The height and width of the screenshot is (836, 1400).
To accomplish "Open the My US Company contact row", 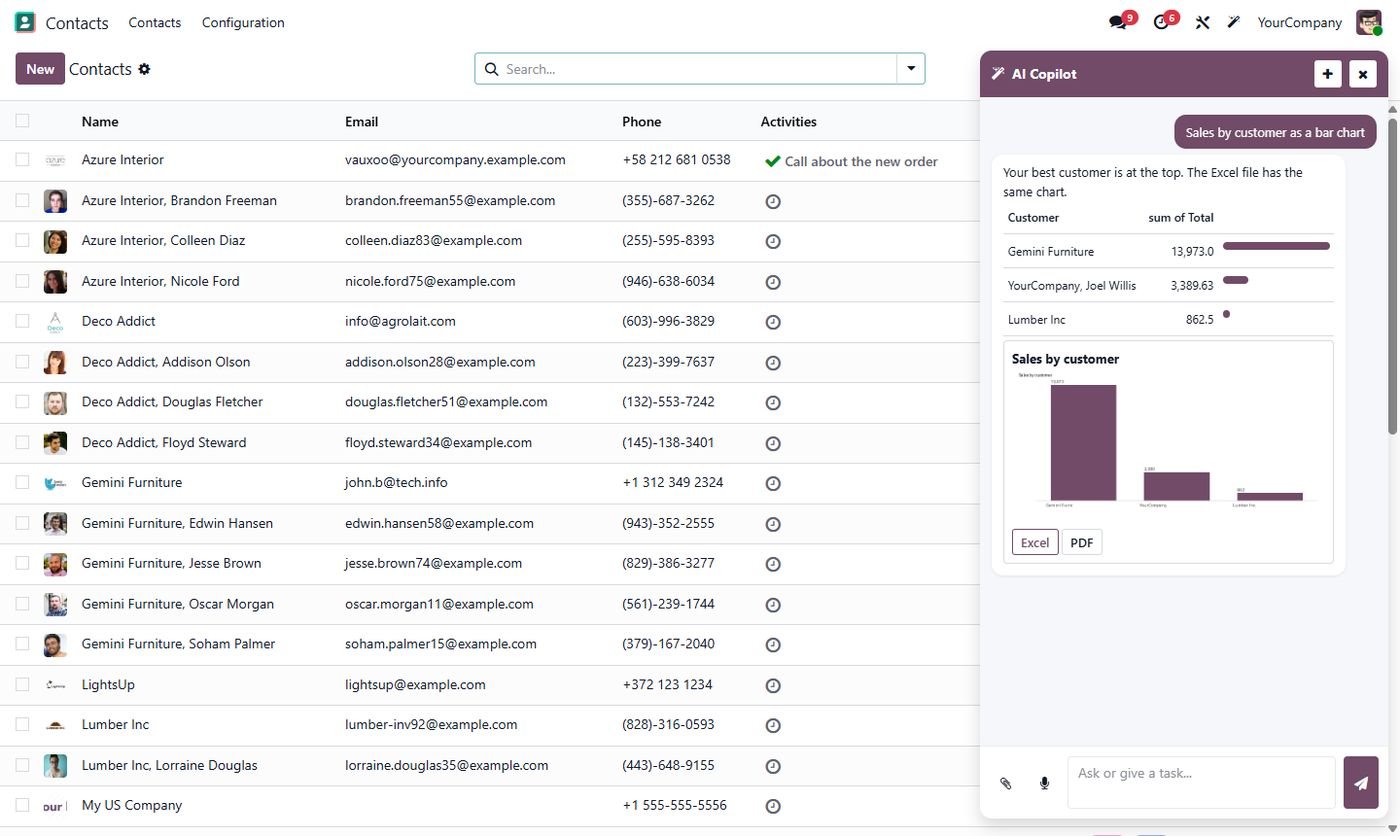I will (490, 806).
